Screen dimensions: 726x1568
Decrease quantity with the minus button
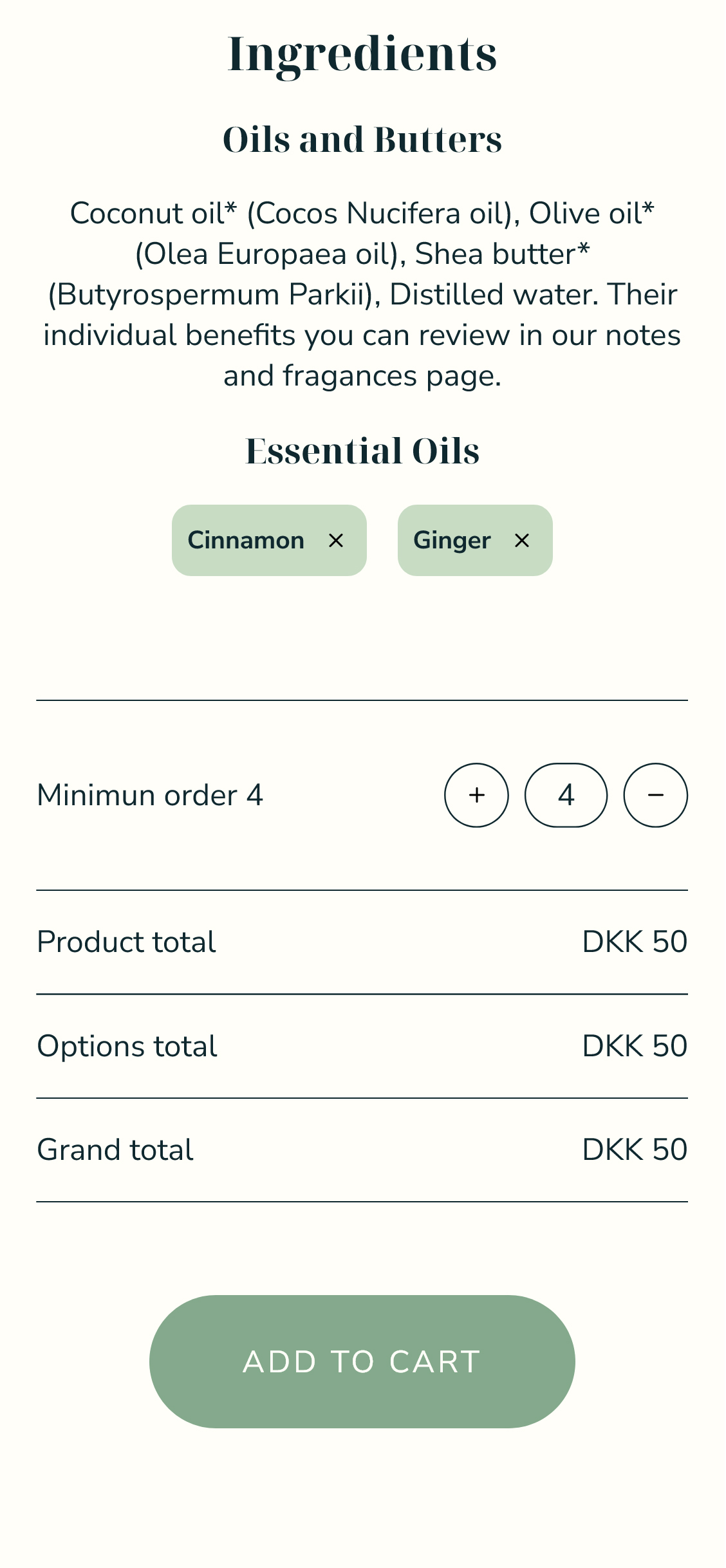[655, 795]
